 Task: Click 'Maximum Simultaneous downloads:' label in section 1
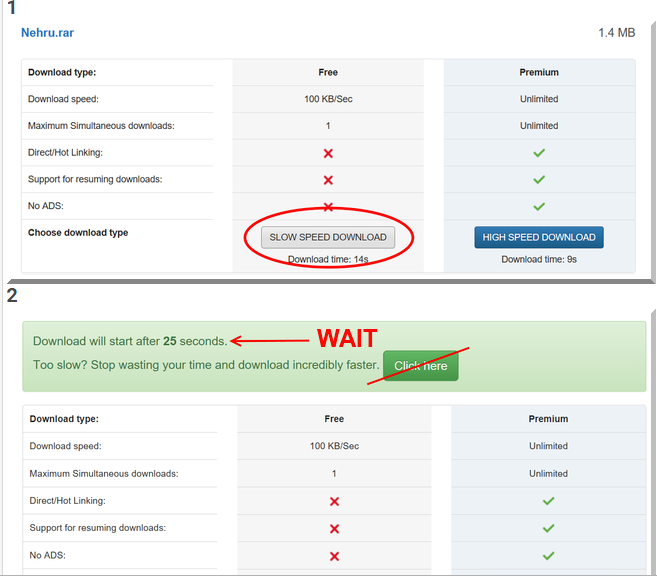coord(101,126)
